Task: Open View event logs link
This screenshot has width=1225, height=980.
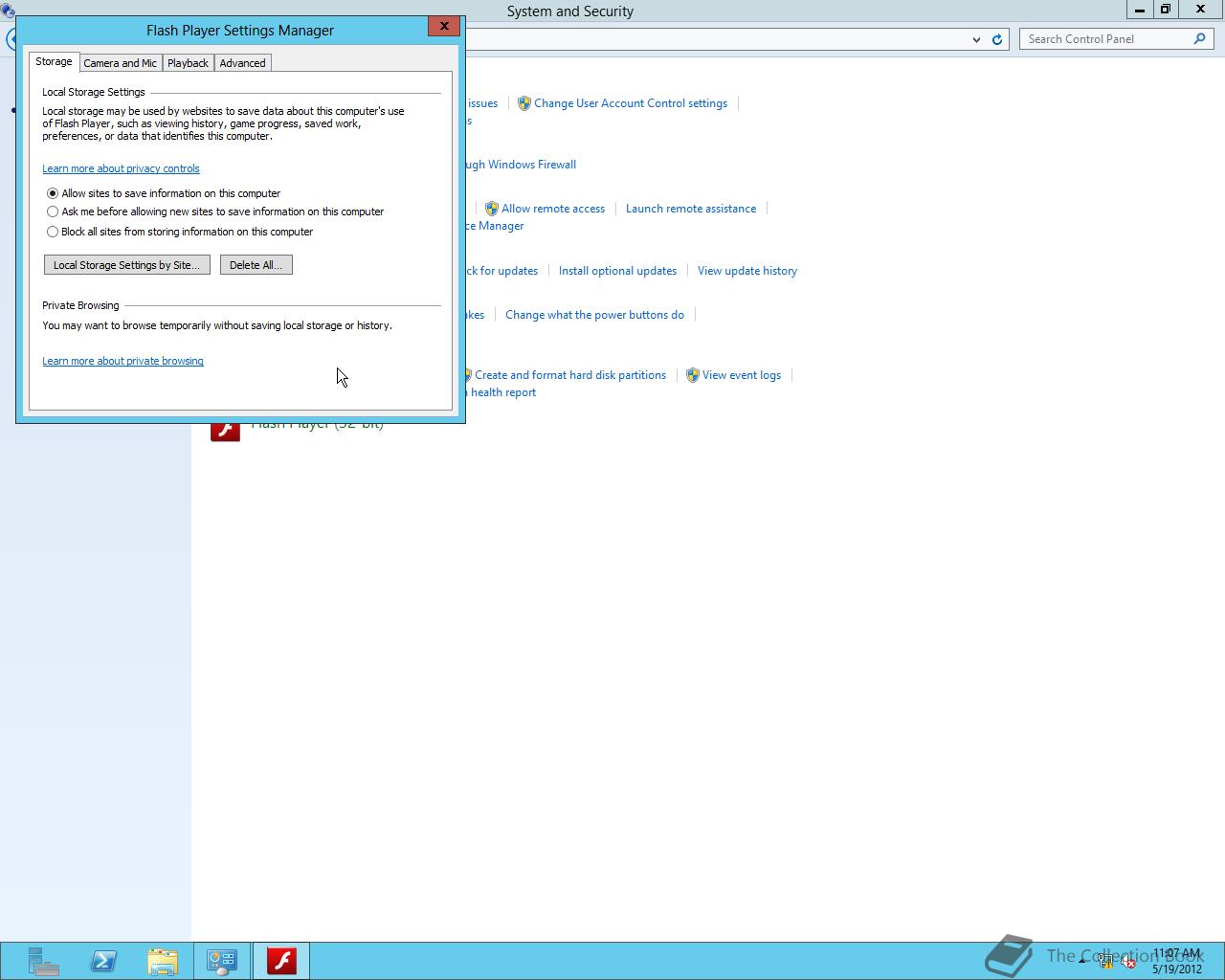Action: click(742, 375)
